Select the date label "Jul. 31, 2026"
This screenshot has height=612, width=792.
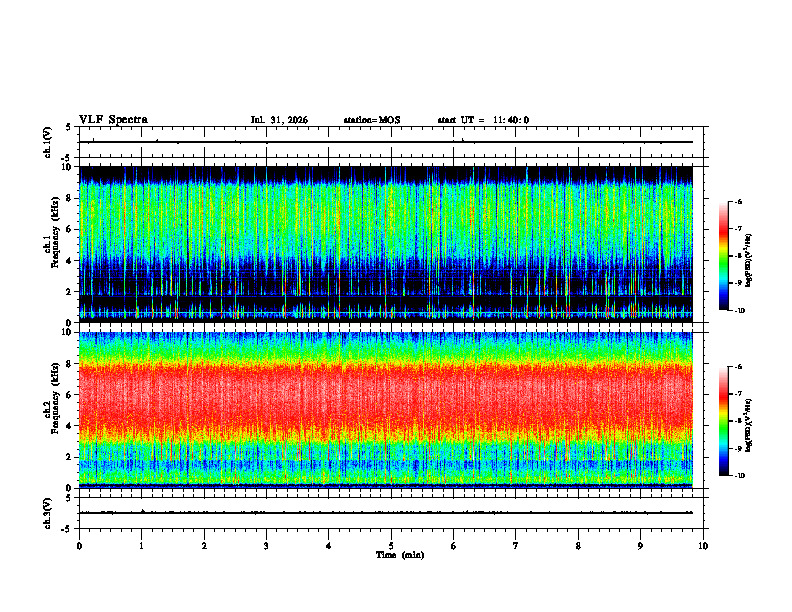[x=279, y=120]
